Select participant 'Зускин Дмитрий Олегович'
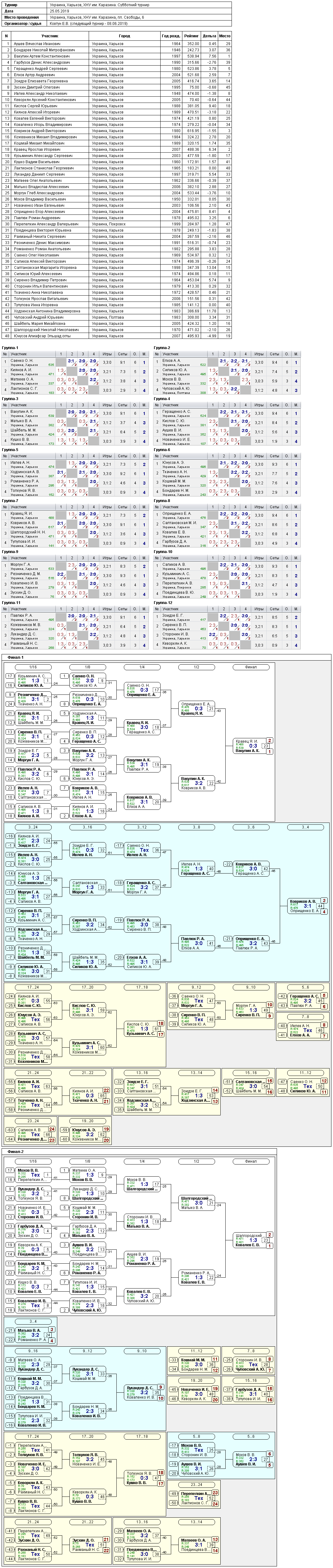333x1568 pixels. (x=37, y=87)
